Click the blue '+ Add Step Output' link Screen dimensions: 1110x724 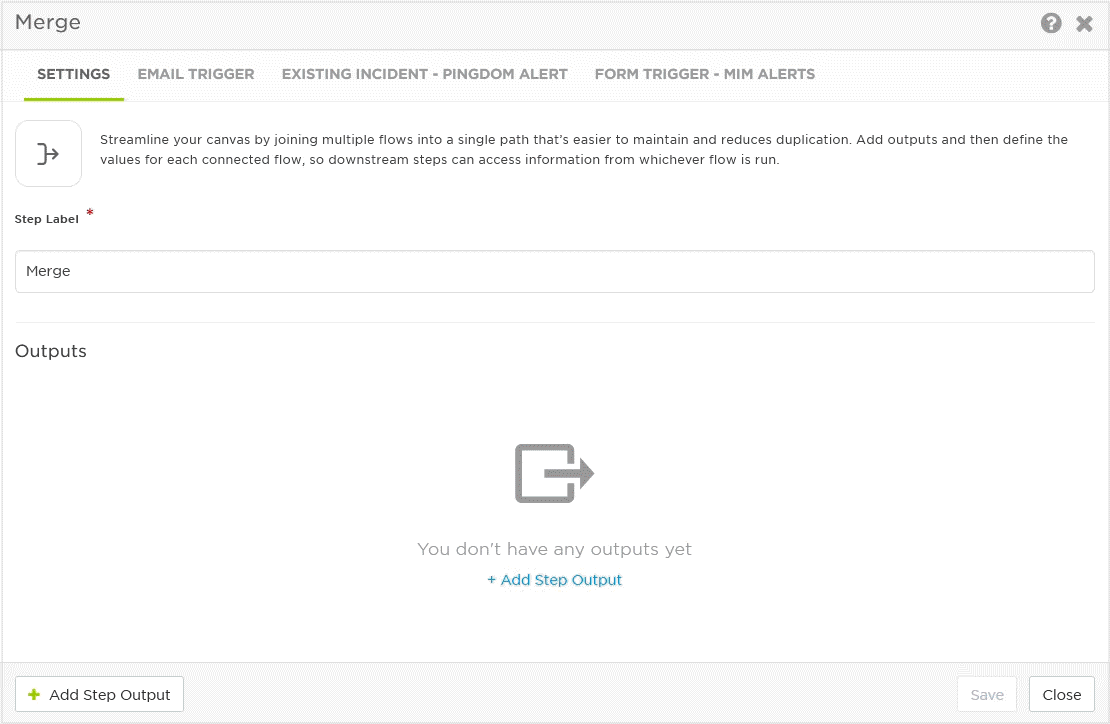pos(554,580)
